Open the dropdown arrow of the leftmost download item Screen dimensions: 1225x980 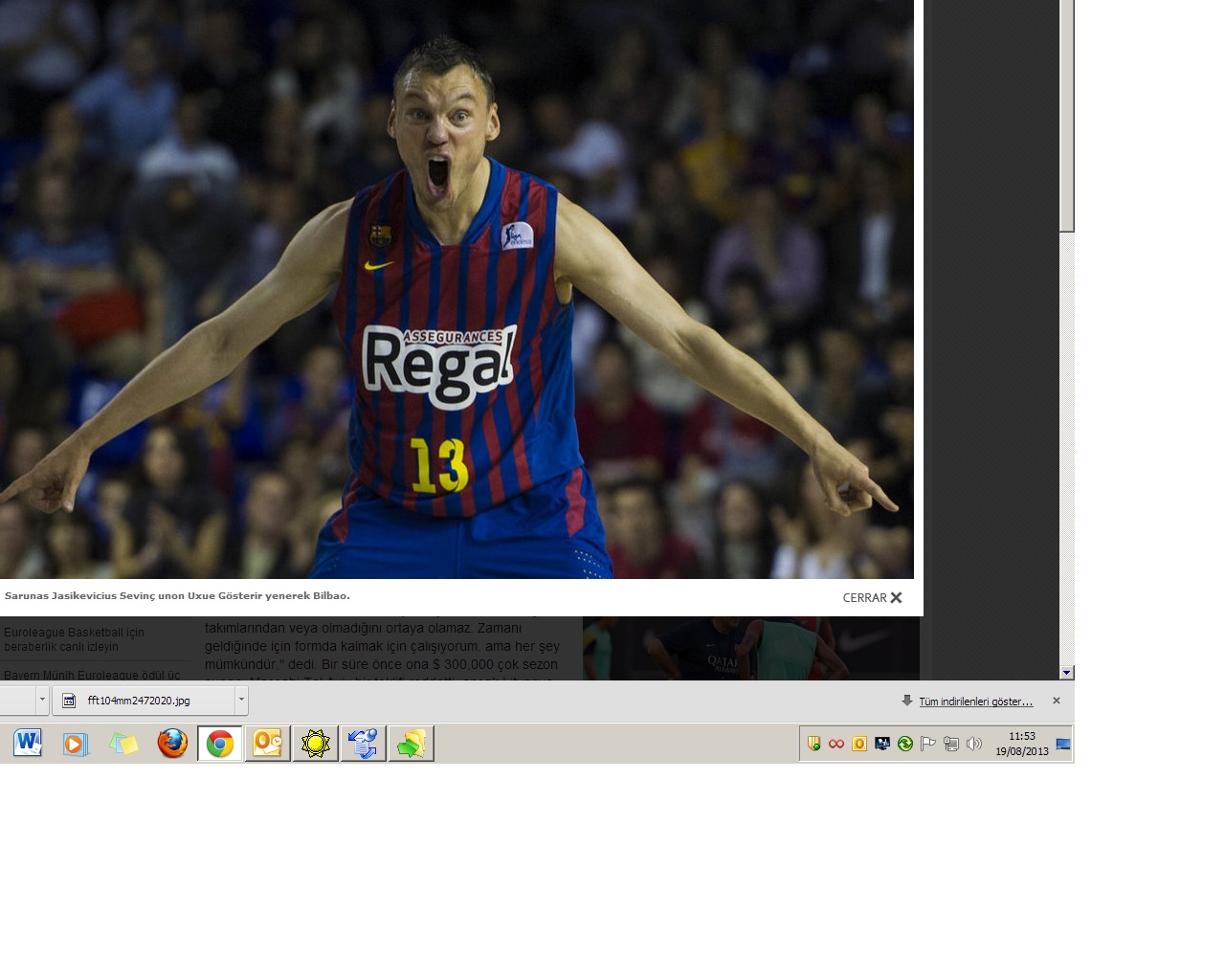[42, 701]
